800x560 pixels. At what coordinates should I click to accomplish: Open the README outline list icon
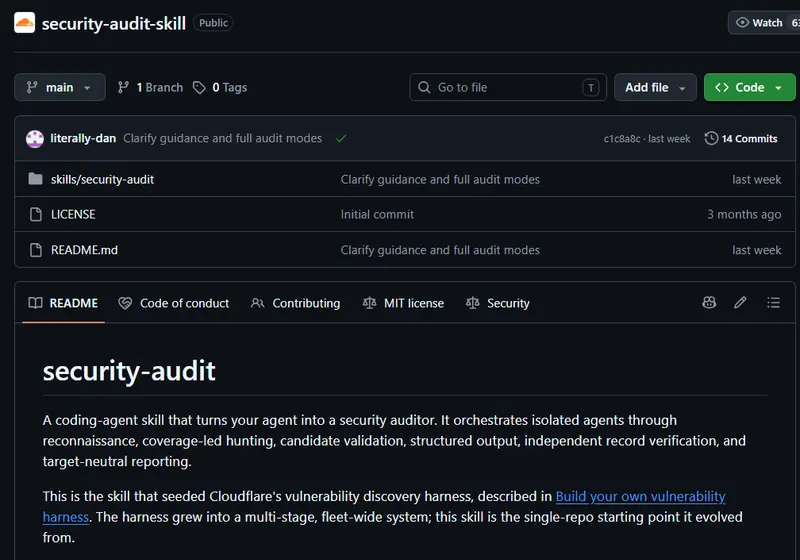pos(773,302)
